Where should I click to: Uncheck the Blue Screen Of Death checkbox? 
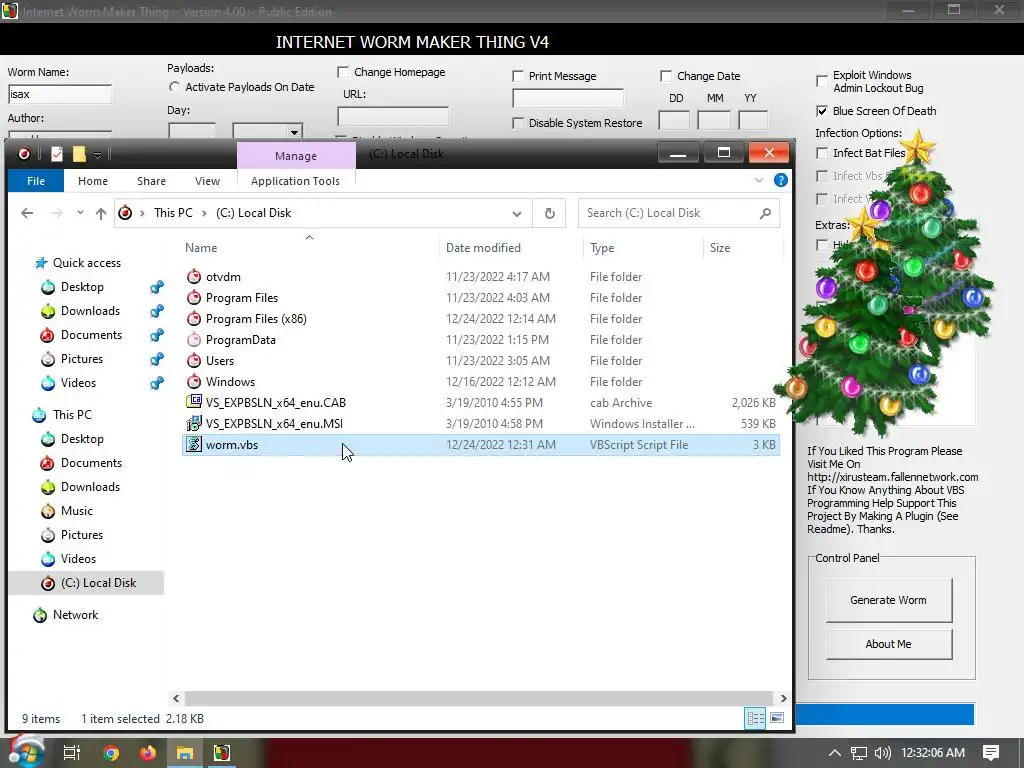822,111
